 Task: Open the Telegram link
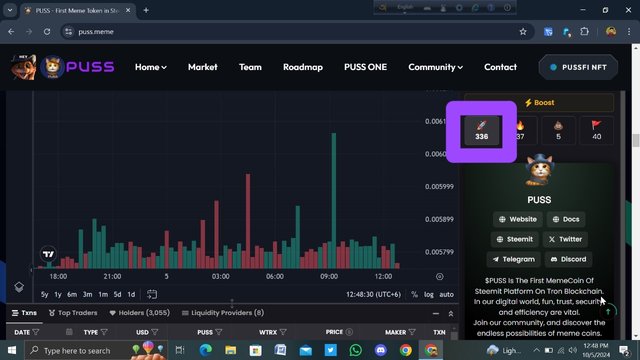tap(513, 259)
